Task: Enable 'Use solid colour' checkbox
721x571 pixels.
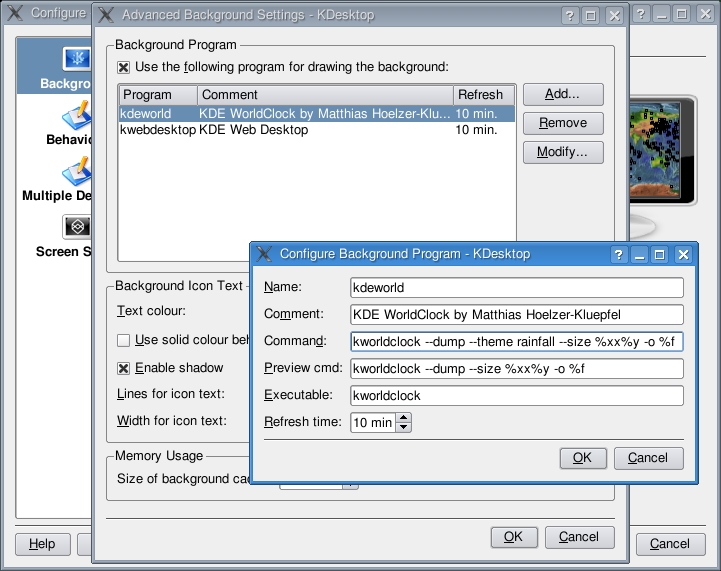Action: 123,340
